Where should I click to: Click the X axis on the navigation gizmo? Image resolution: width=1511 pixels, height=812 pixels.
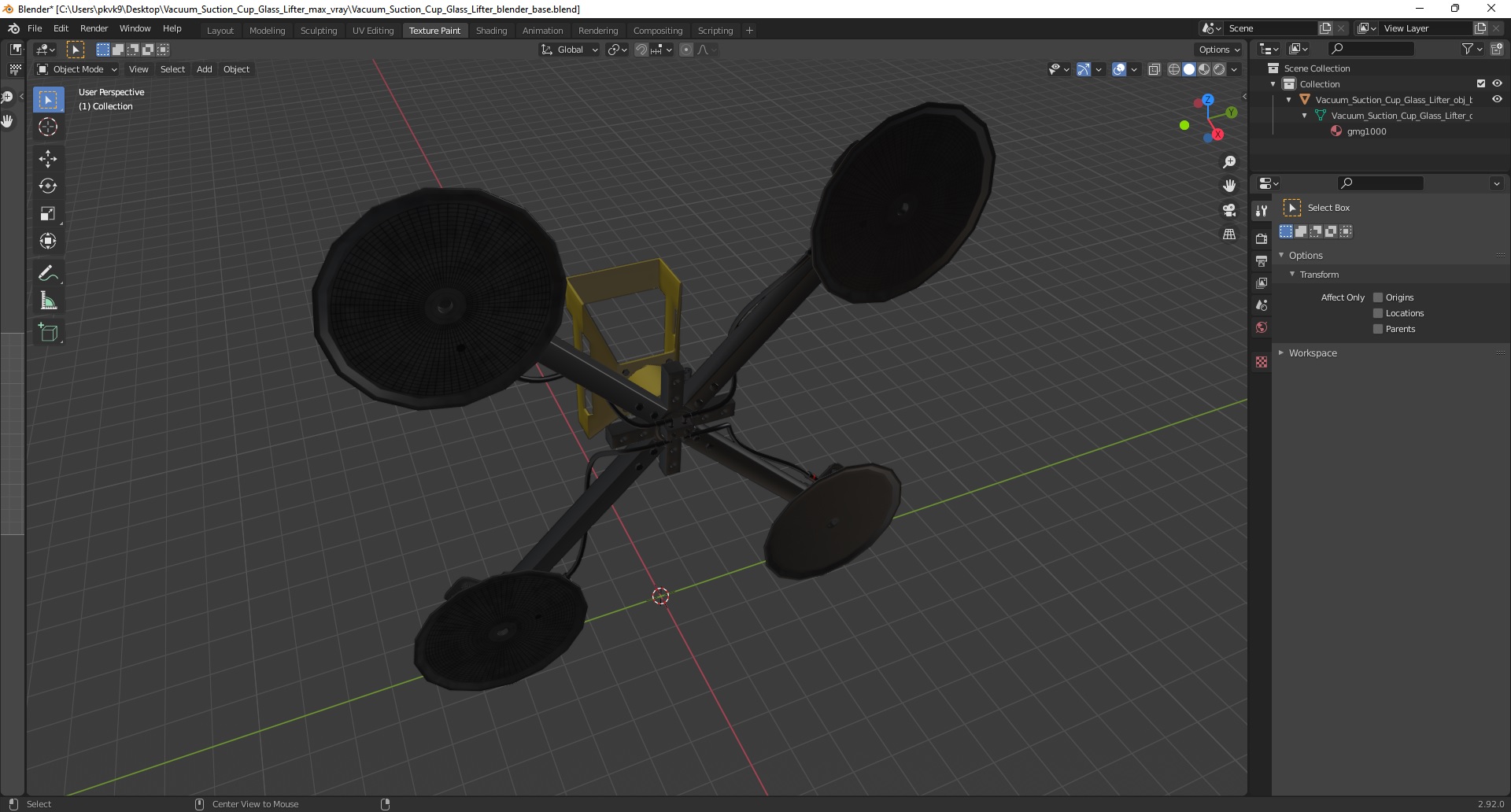tap(1217, 135)
